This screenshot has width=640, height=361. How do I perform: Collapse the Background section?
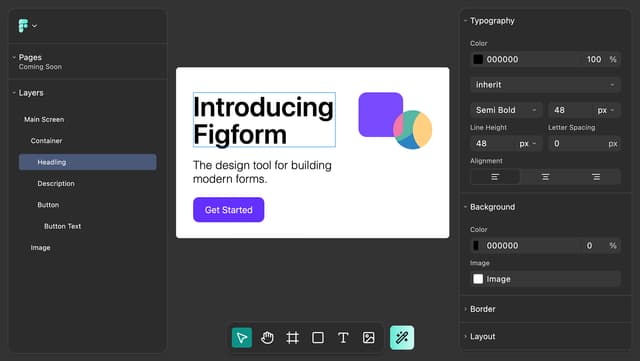click(x=465, y=207)
